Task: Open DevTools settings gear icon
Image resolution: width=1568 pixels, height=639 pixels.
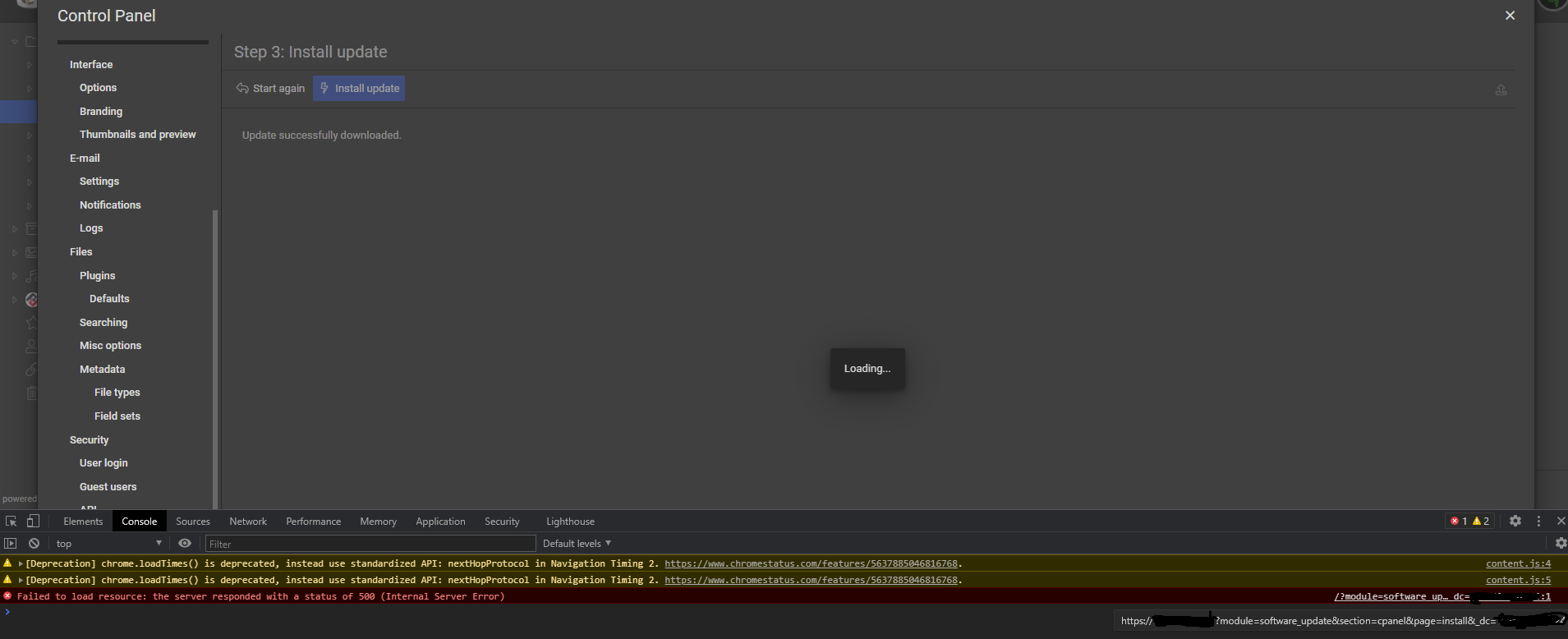Action: pos(1515,522)
